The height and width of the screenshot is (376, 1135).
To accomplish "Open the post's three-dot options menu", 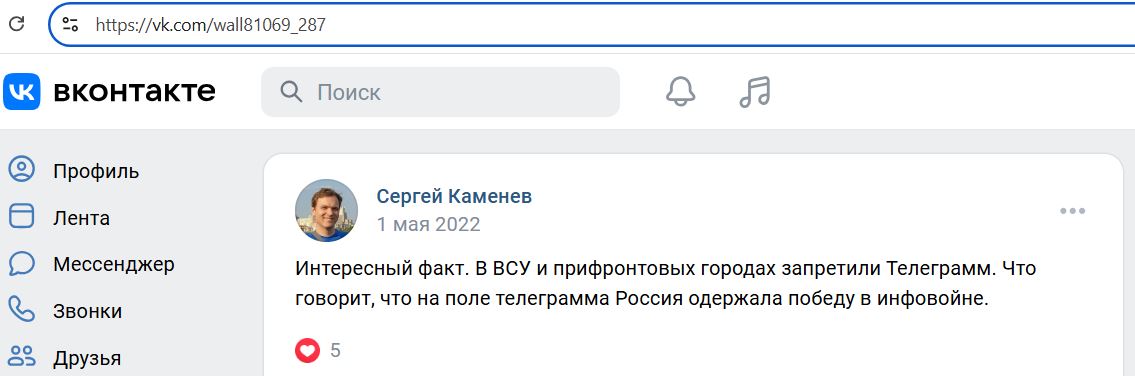I will [1072, 211].
